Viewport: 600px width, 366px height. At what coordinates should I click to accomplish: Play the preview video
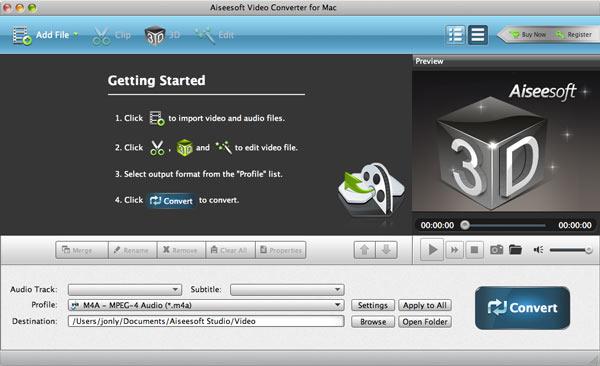pos(432,250)
